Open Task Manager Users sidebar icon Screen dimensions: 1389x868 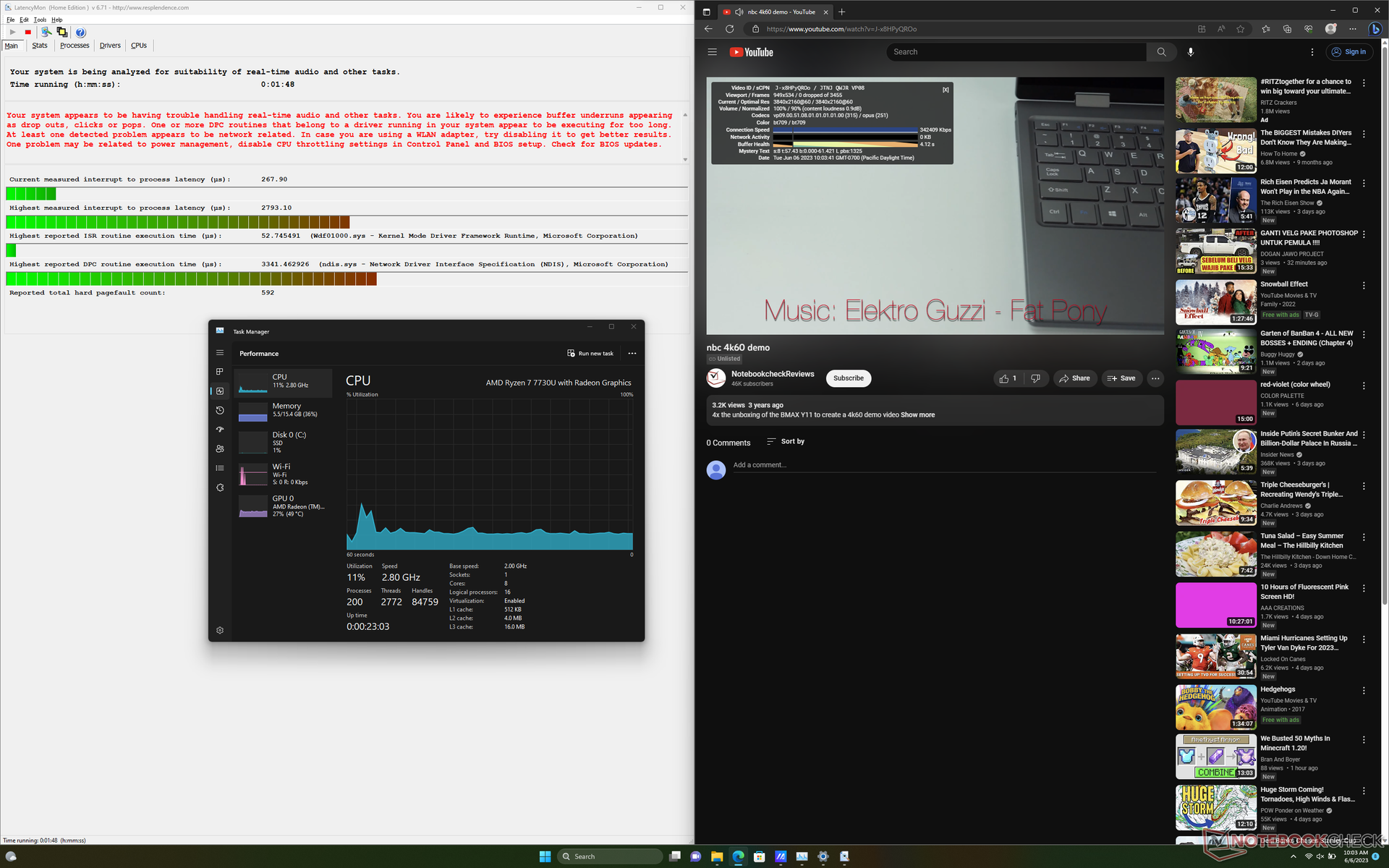pos(220,449)
